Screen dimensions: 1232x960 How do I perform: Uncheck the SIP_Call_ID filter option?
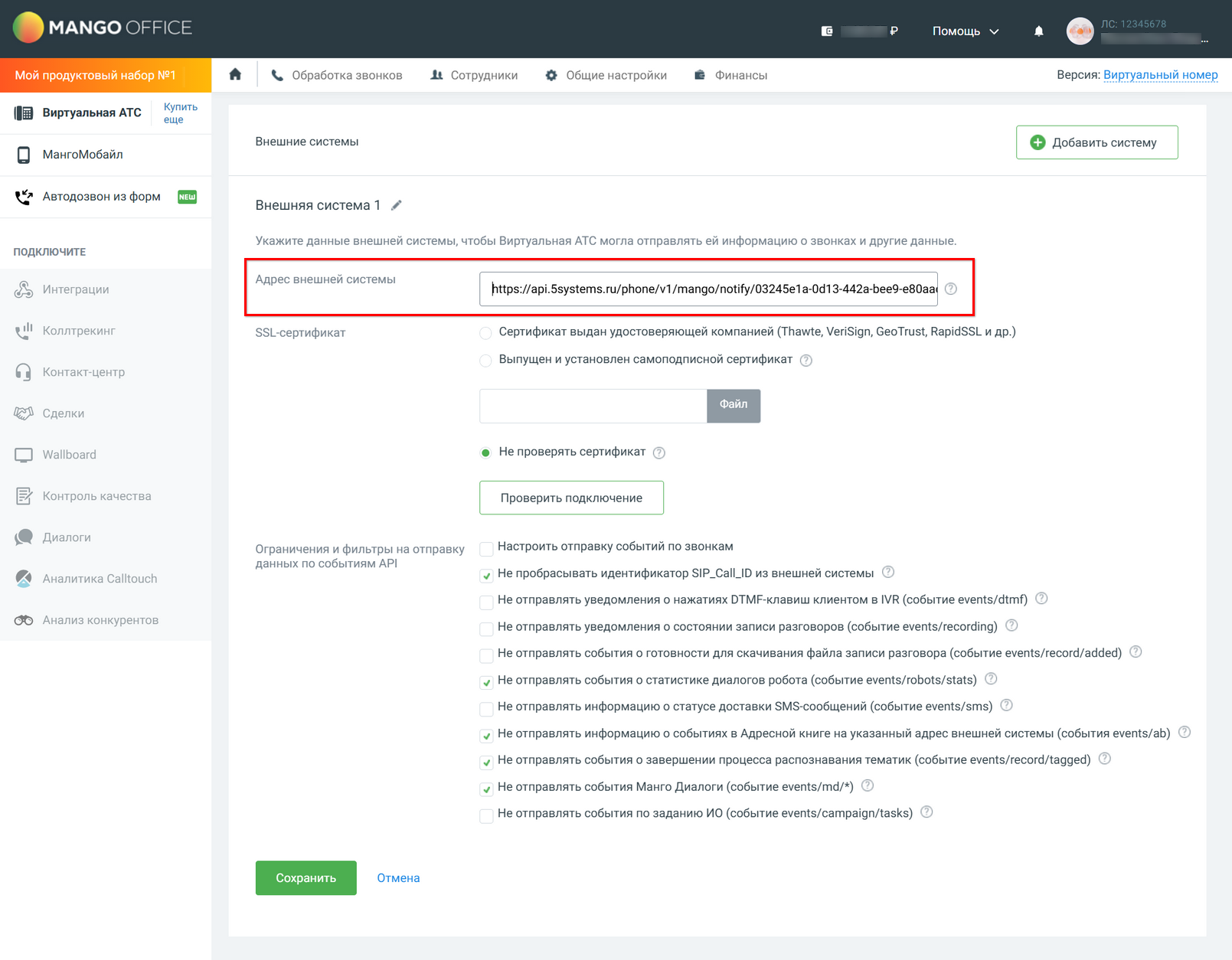tap(486, 574)
